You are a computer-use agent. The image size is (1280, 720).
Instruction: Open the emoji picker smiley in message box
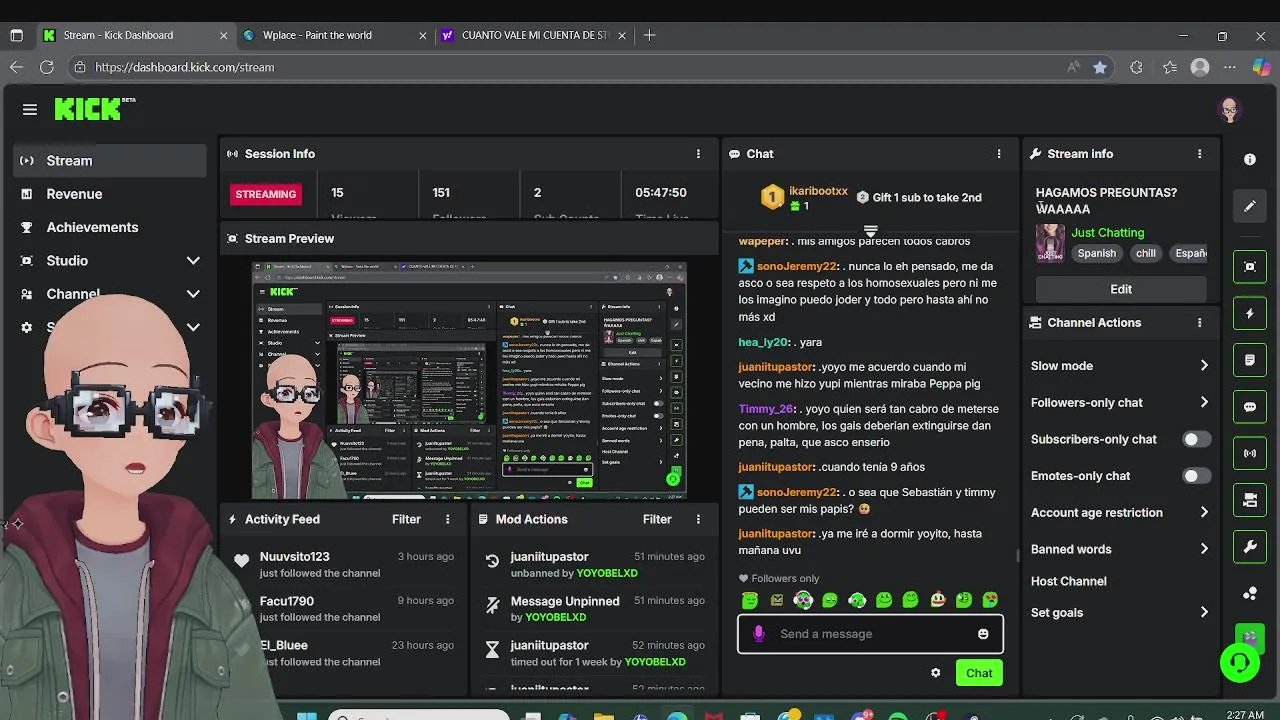pos(983,634)
